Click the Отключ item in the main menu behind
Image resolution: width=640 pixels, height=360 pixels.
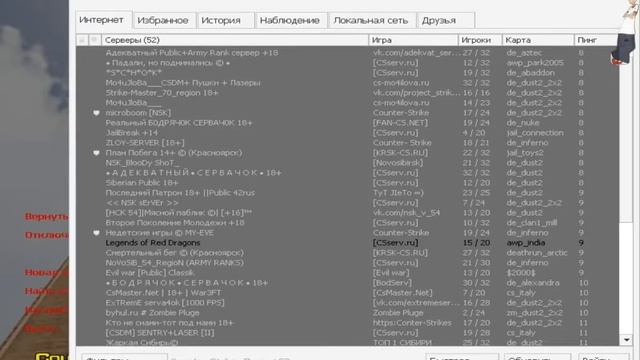[x=47, y=235]
